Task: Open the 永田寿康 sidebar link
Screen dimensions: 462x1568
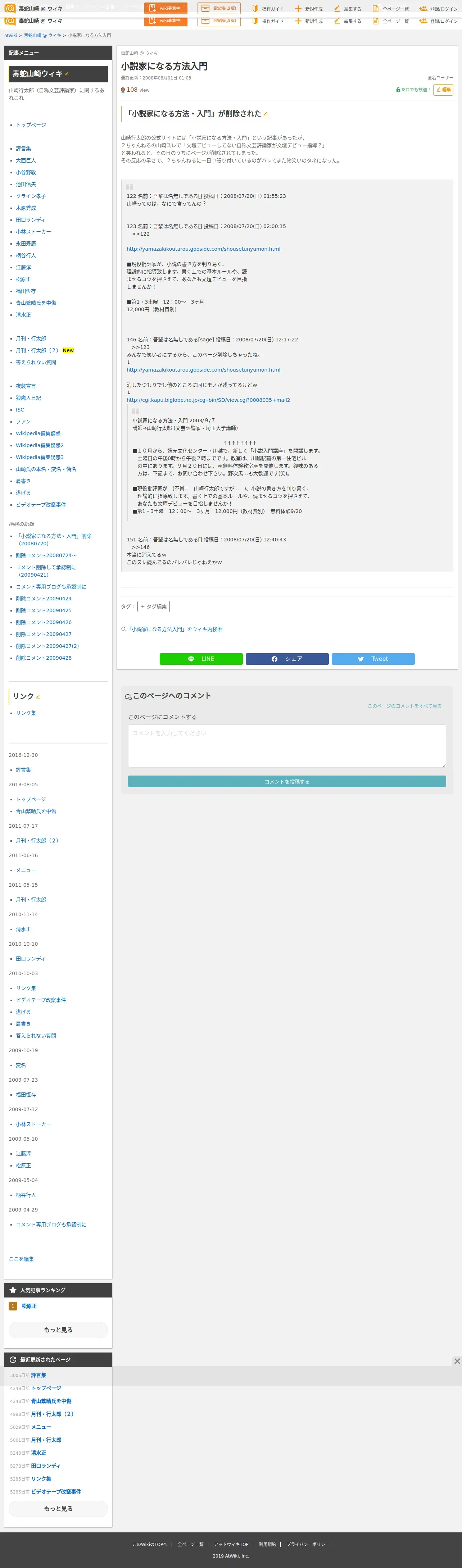Action: coord(26,244)
